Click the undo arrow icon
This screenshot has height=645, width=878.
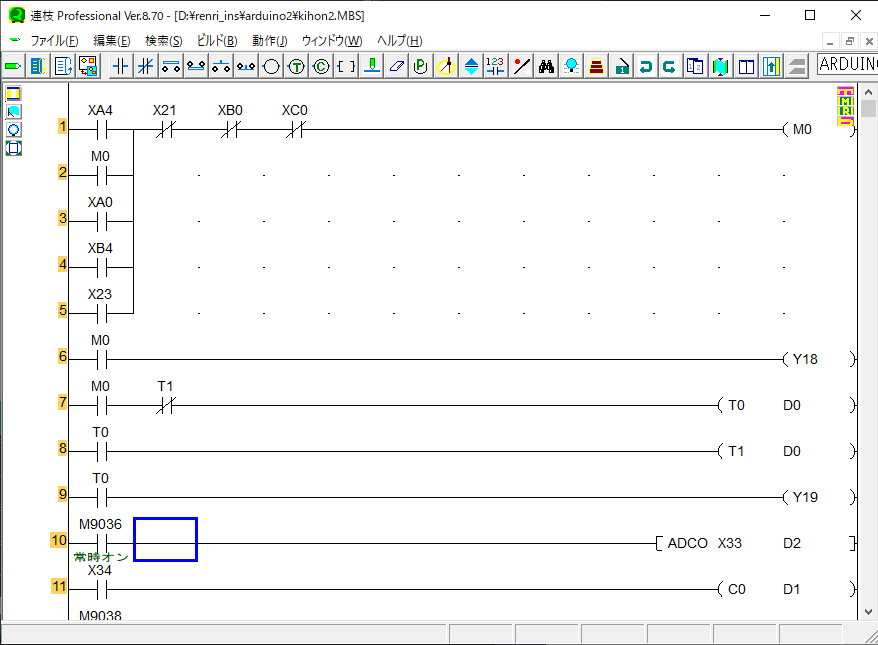(646, 66)
